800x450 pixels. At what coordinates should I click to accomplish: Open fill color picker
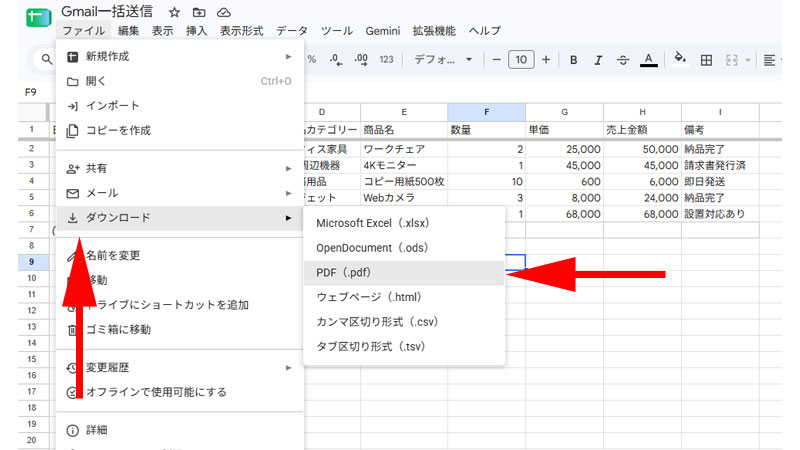(x=680, y=58)
